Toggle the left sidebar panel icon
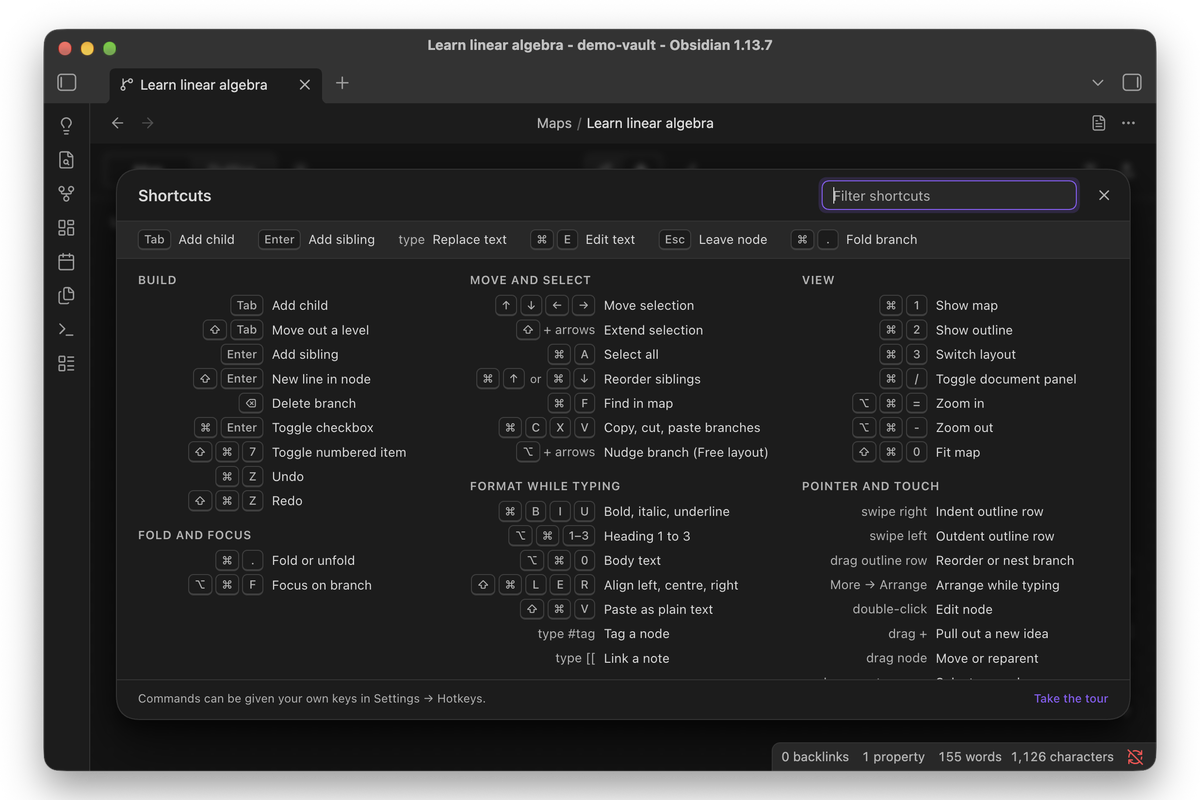Image resolution: width=1200 pixels, height=800 pixels. (x=67, y=83)
